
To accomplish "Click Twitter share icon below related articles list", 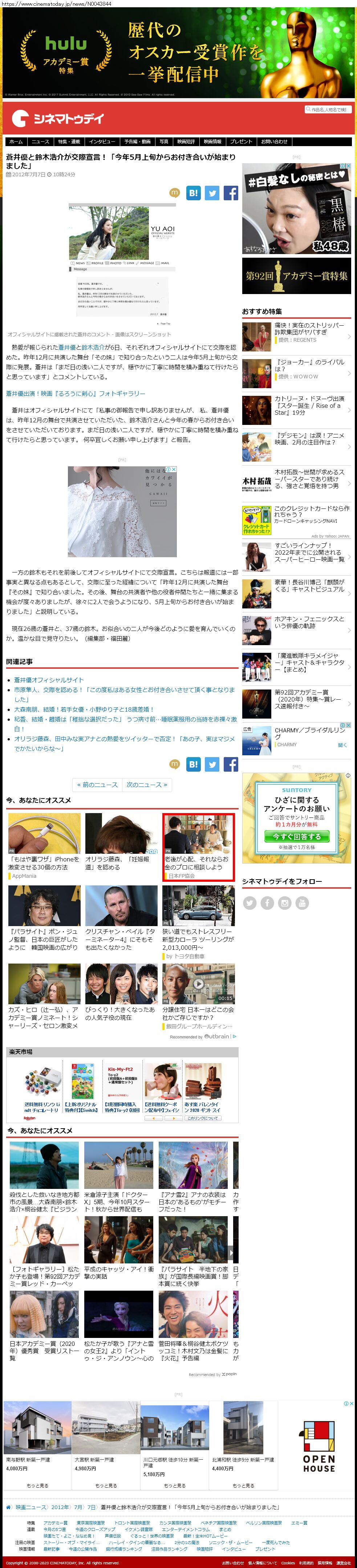I will pos(212,764).
